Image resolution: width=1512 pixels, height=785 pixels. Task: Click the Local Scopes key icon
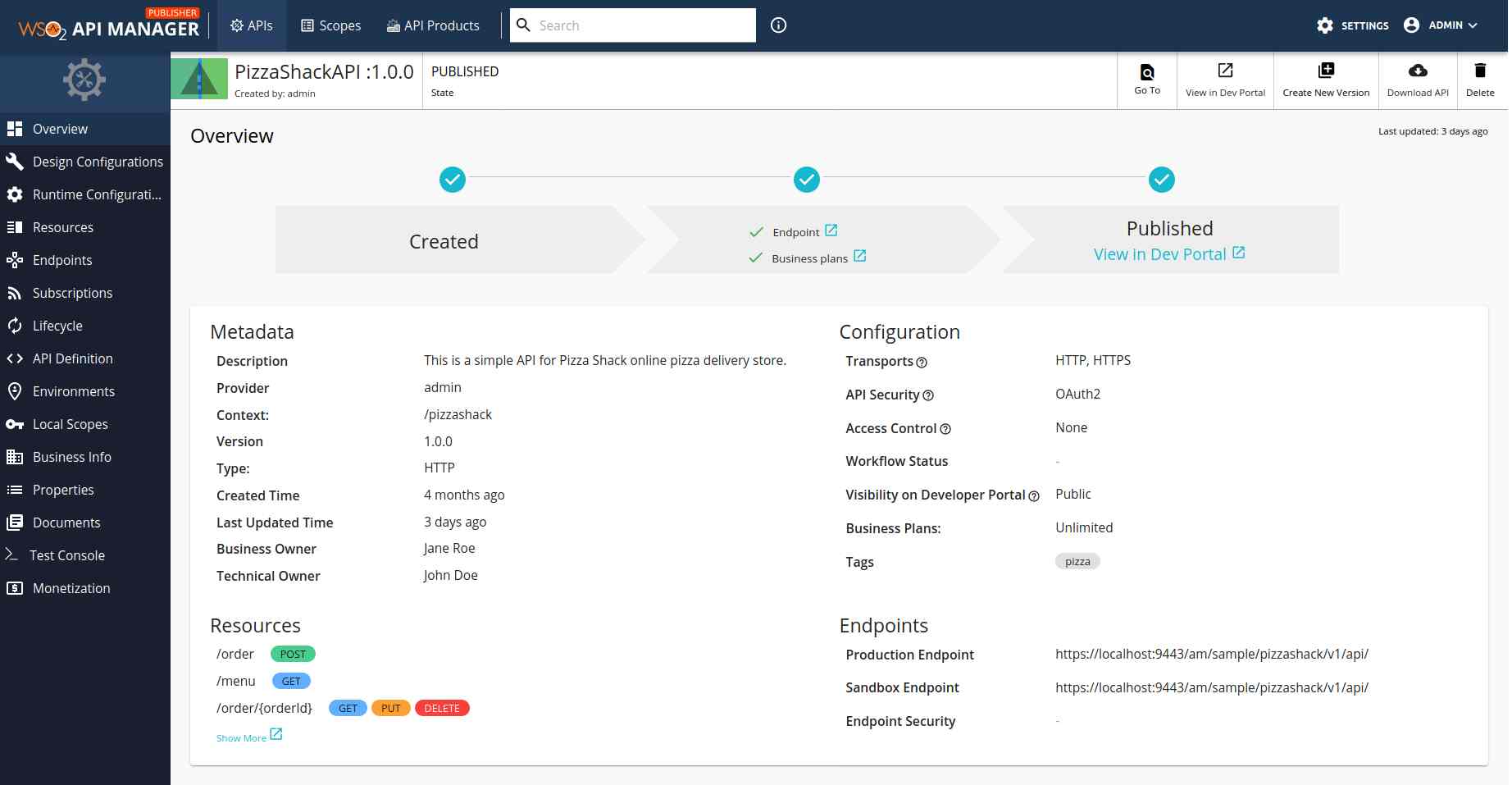click(15, 424)
